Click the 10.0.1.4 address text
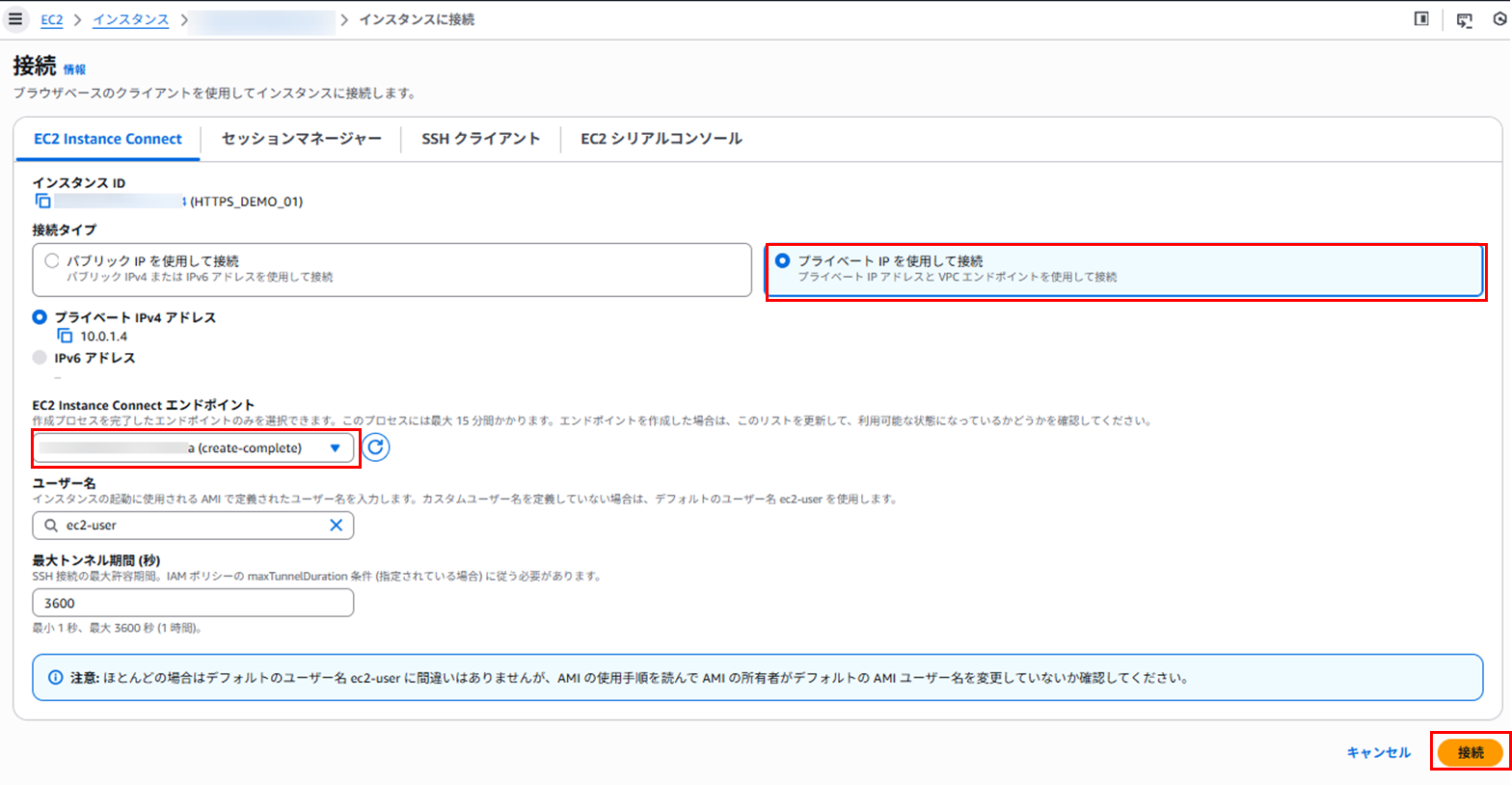1512x785 pixels. 104,337
